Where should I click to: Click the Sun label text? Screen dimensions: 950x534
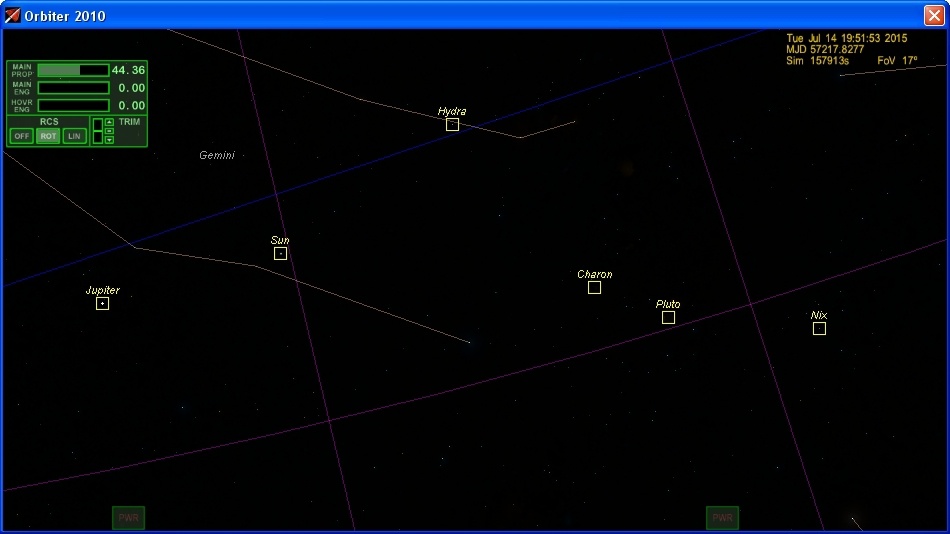(x=280, y=240)
